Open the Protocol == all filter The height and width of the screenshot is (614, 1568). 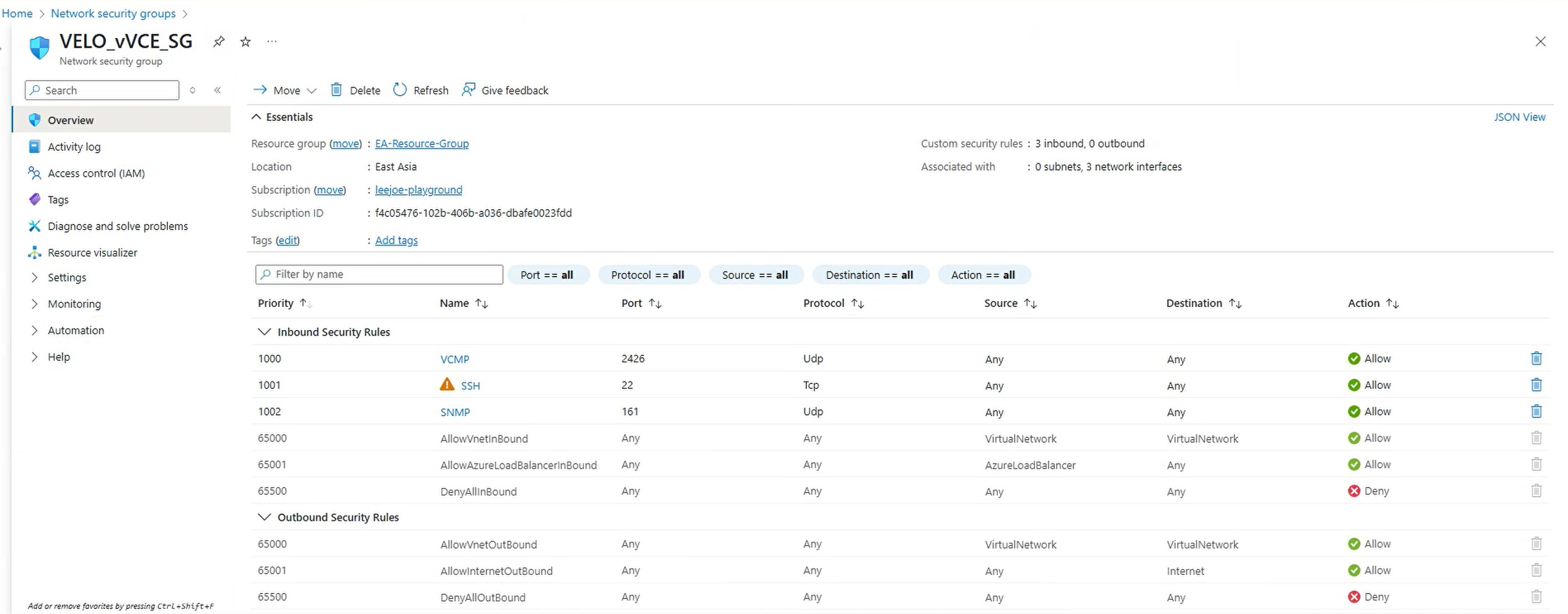point(648,275)
